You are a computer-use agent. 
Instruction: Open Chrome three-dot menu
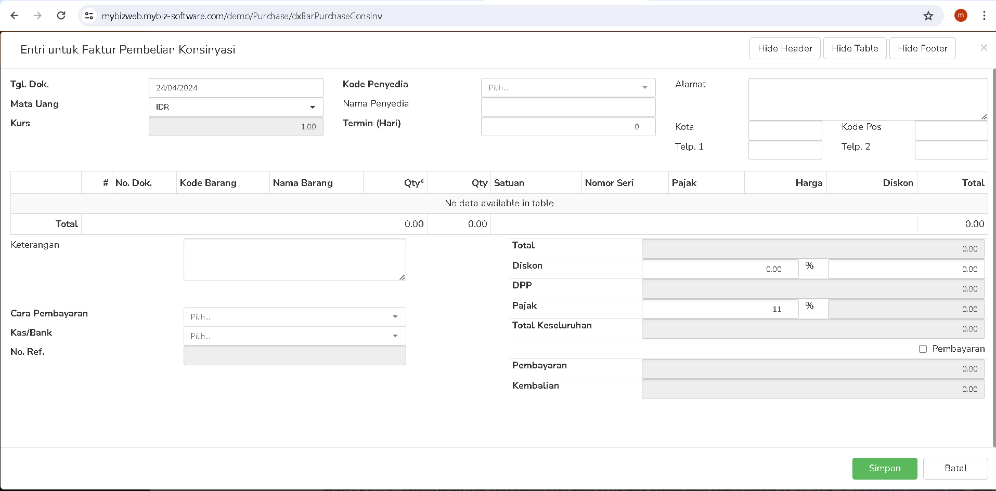point(983,15)
